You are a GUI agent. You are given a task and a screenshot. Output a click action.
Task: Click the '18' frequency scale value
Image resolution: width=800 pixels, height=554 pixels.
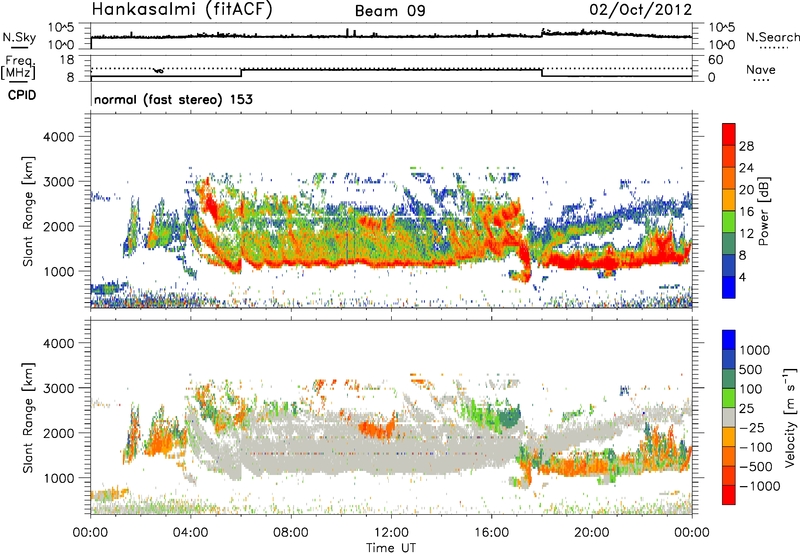tap(67, 60)
